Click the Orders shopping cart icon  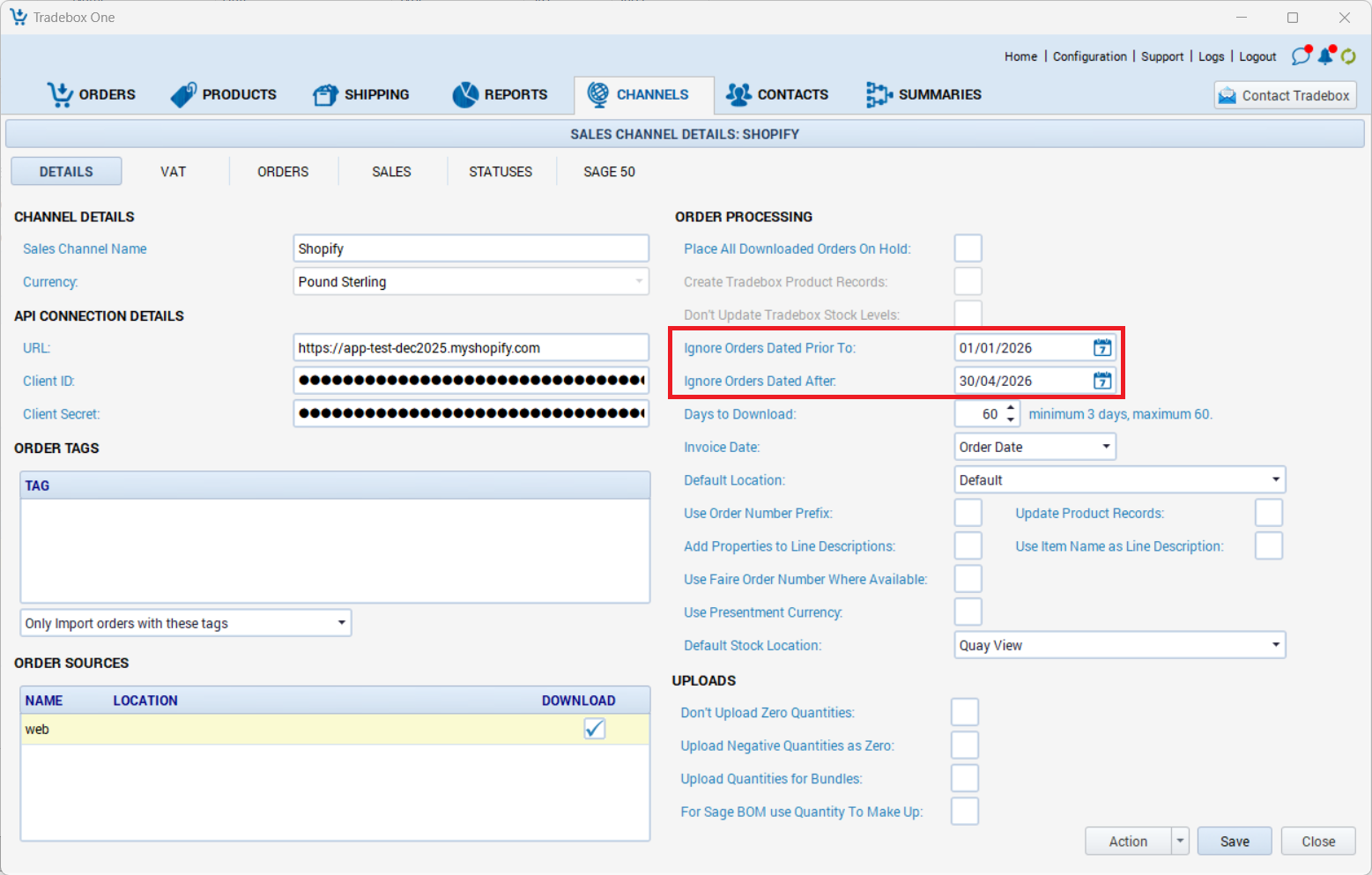60,94
